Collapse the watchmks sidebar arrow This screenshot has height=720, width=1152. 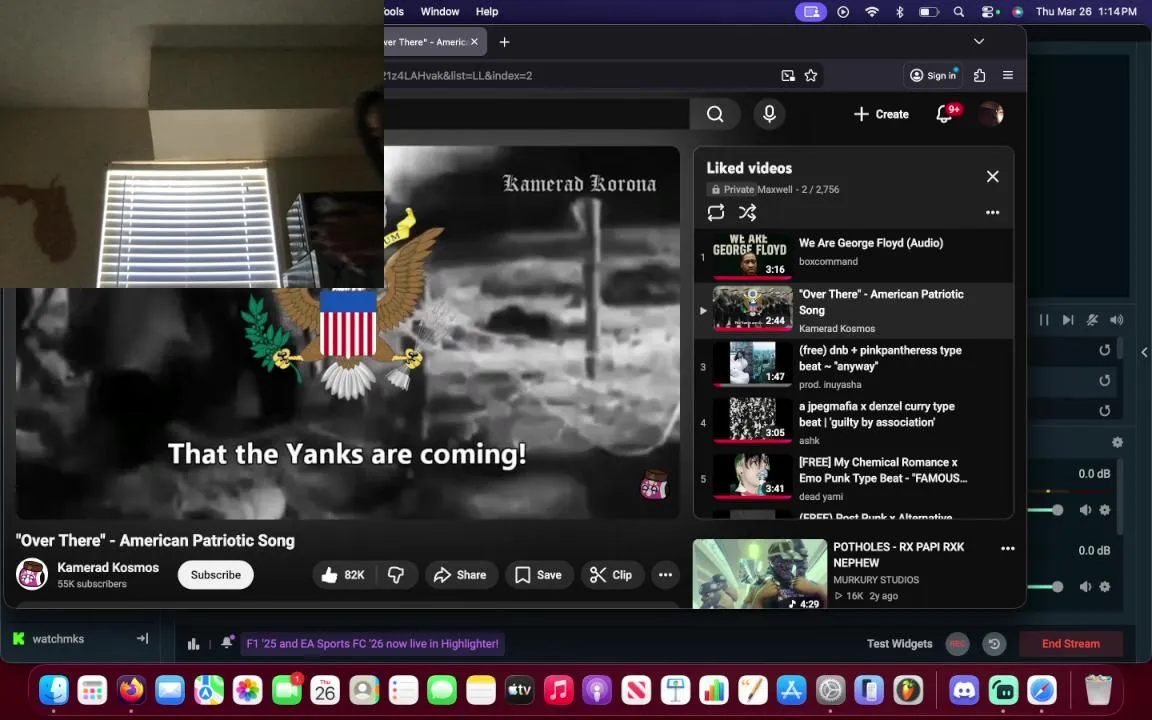[143, 638]
